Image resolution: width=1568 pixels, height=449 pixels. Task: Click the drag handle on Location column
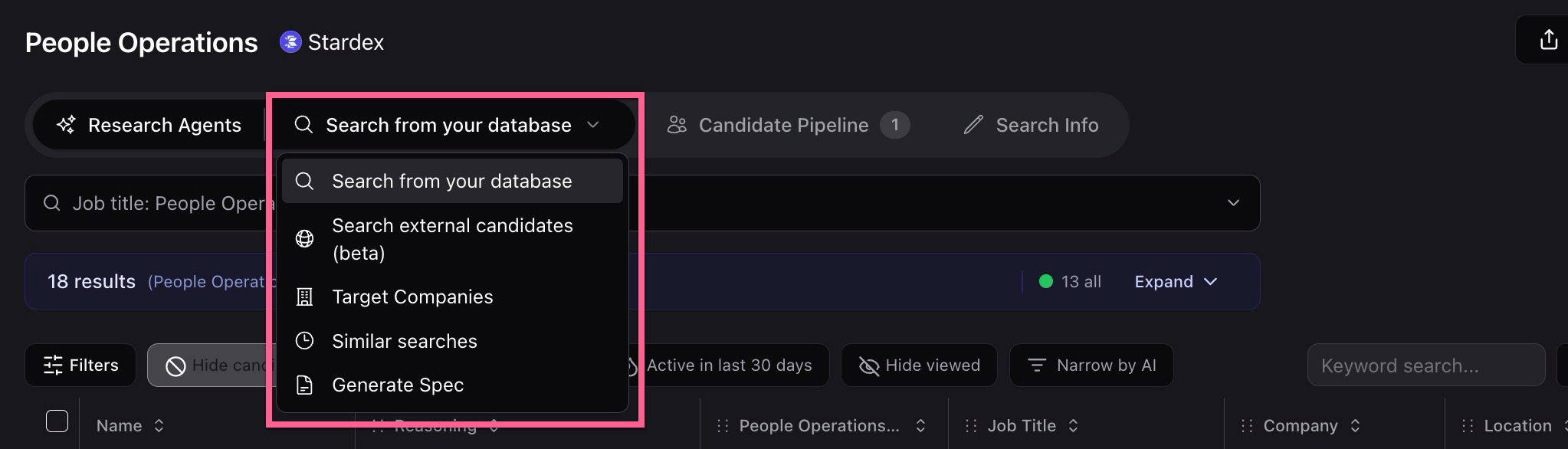point(1468,425)
